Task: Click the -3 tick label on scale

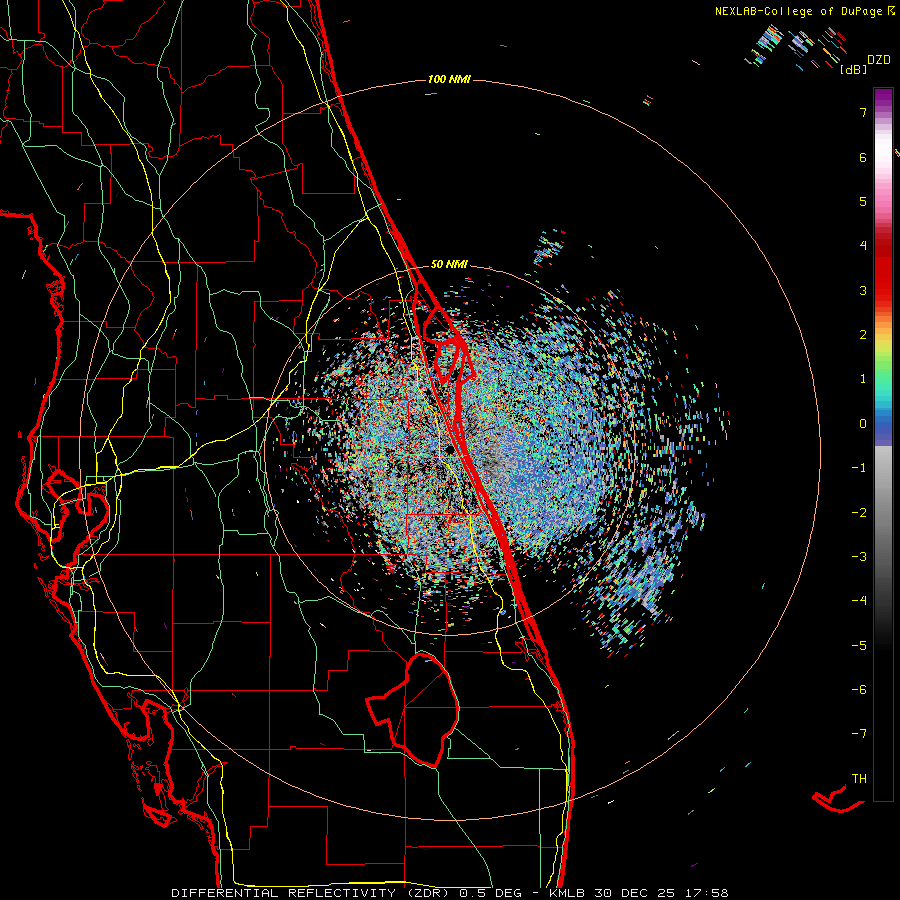Action: coord(859,557)
